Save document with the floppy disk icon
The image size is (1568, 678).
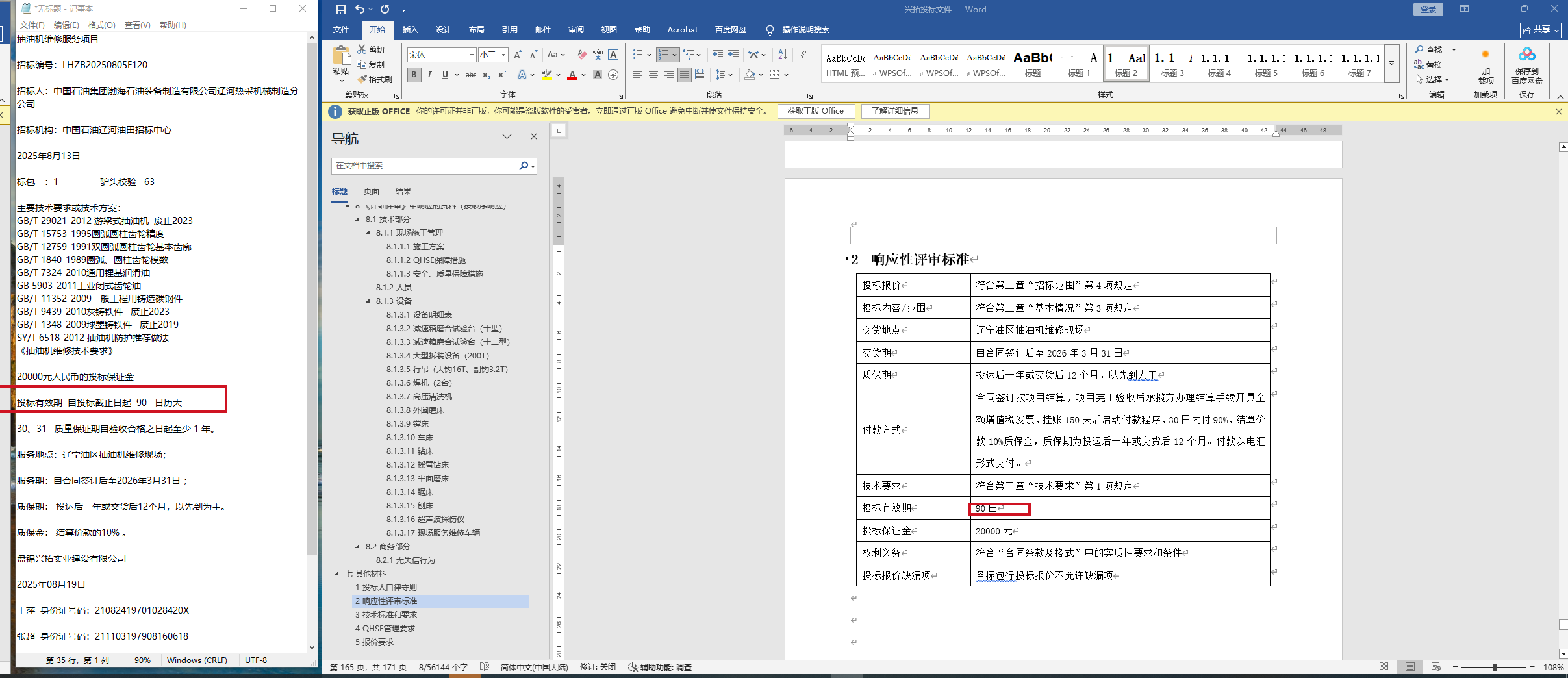(340, 10)
